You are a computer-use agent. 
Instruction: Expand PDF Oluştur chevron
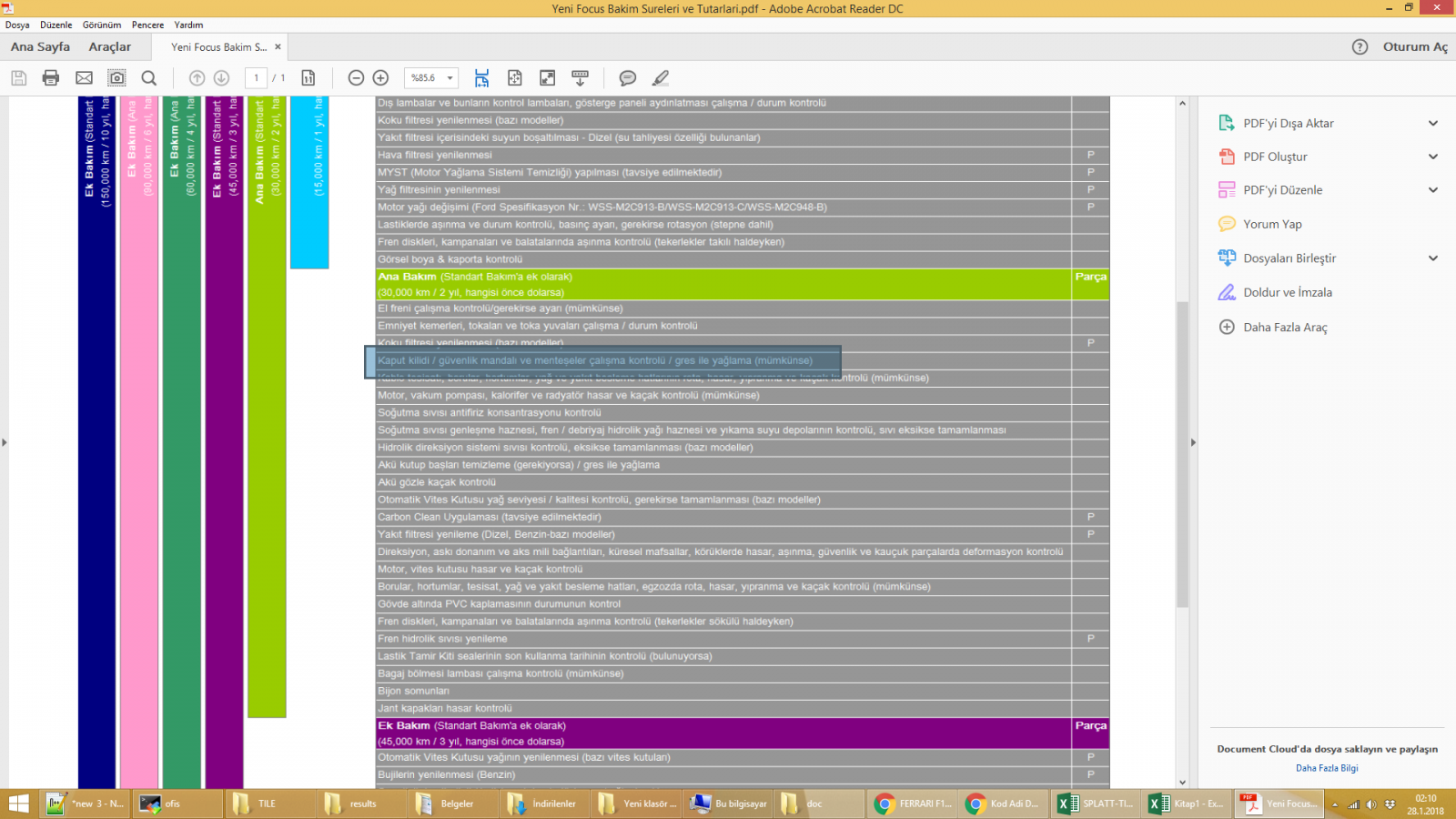coord(1433,157)
